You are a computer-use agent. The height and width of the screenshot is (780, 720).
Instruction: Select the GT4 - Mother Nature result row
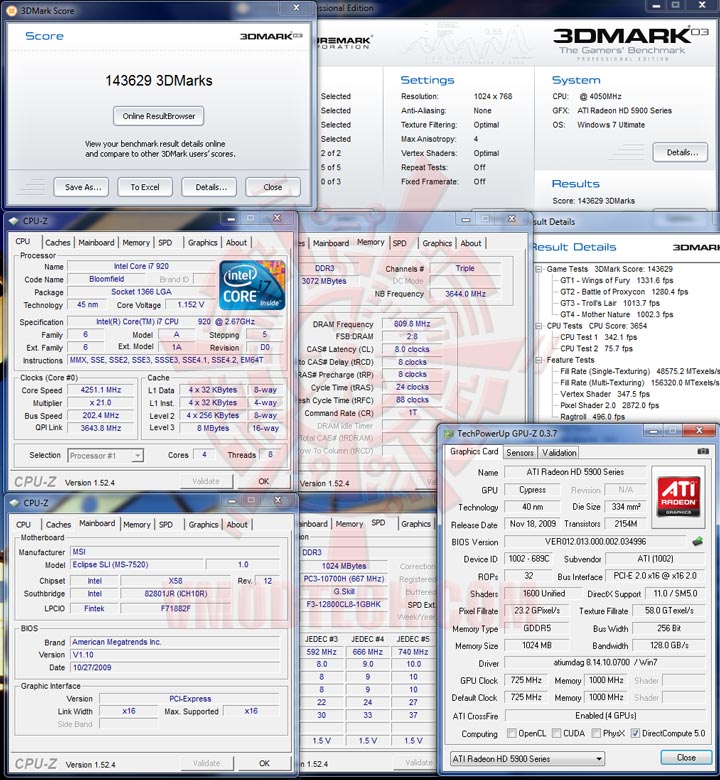617,315
